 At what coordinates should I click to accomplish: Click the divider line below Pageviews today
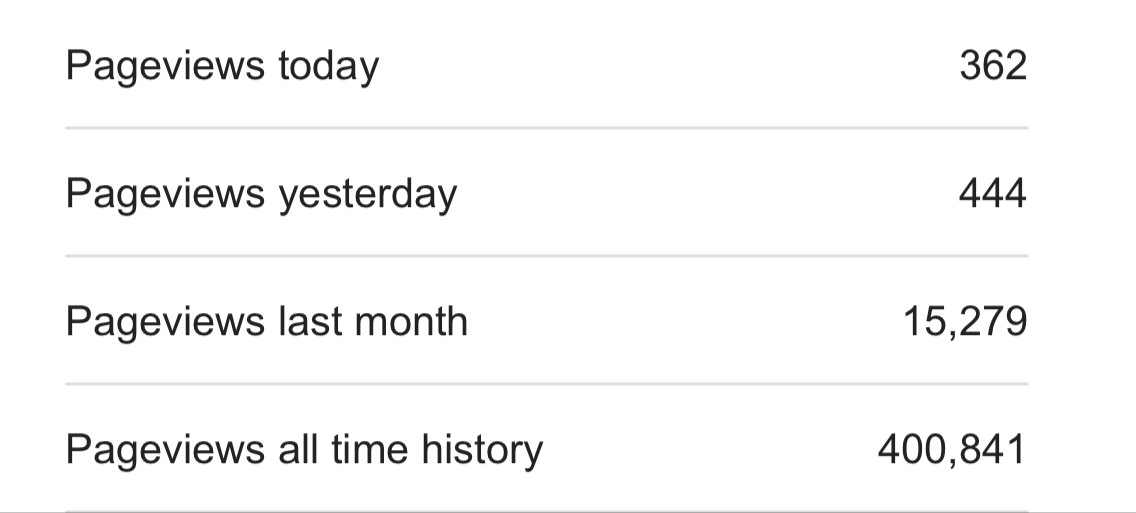[x=546, y=128]
